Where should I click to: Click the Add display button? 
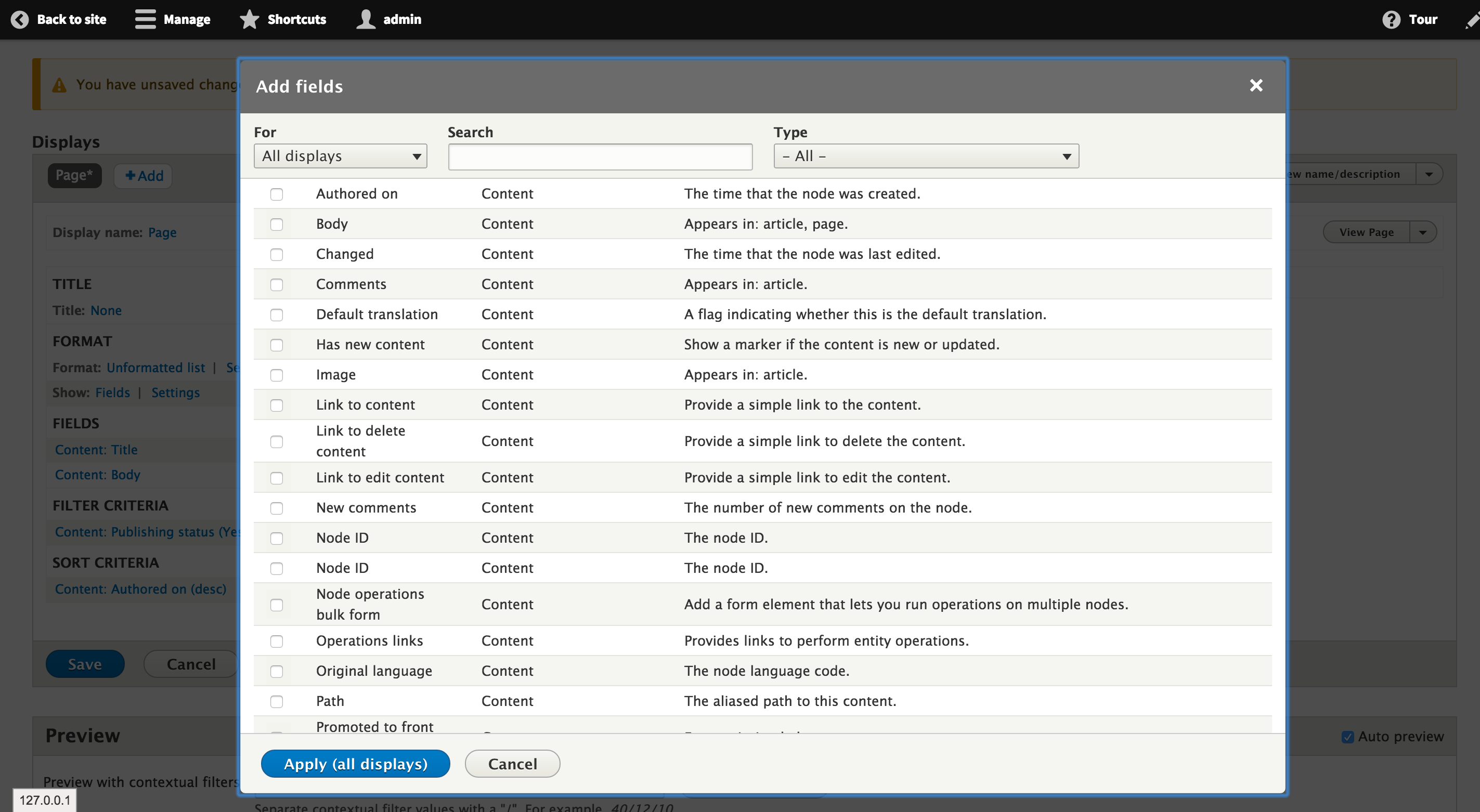click(143, 176)
